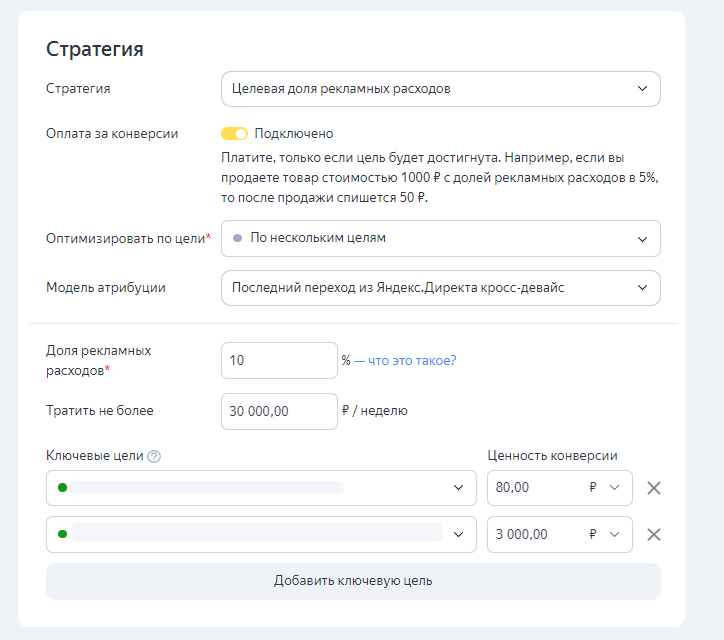Click the Добавить ключевую цель button

click(x=353, y=581)
